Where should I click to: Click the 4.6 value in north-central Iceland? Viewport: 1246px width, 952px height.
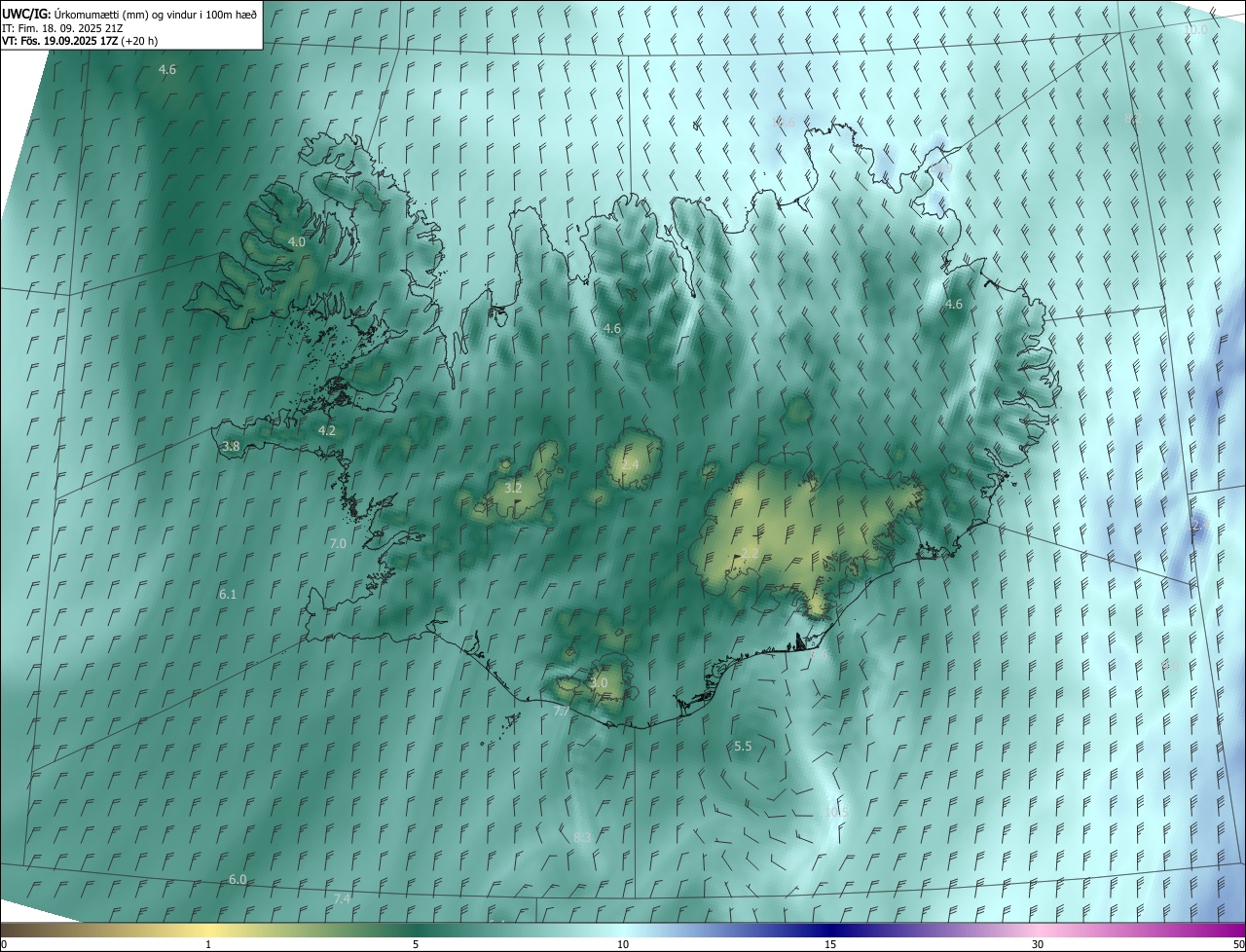point(611,329)
